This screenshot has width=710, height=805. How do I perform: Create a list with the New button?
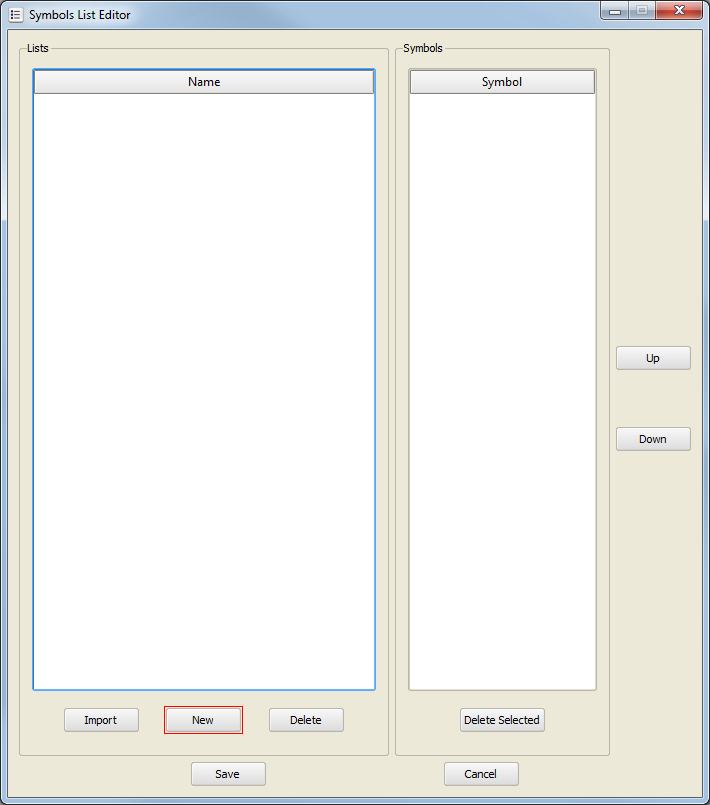203,720
